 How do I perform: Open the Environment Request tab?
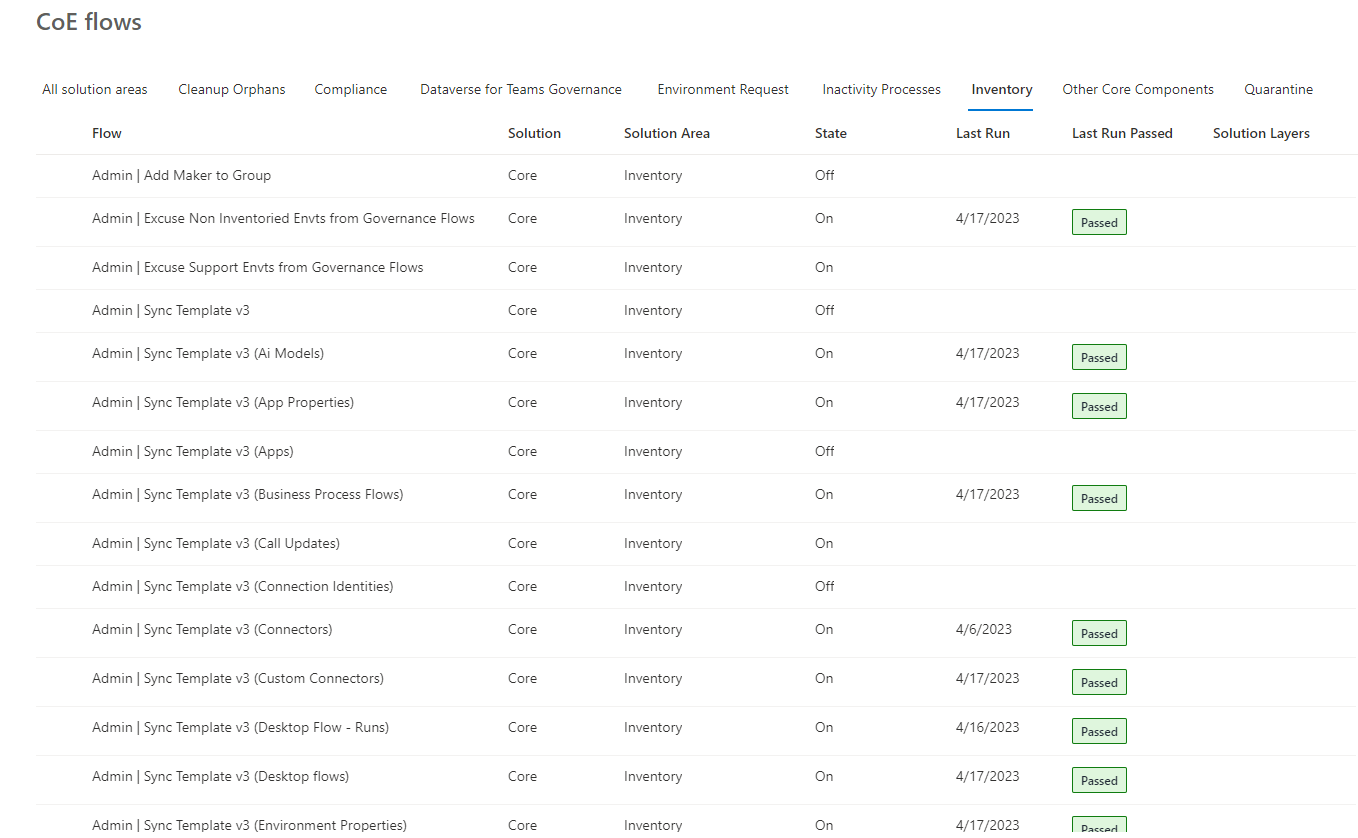point(722,89)
